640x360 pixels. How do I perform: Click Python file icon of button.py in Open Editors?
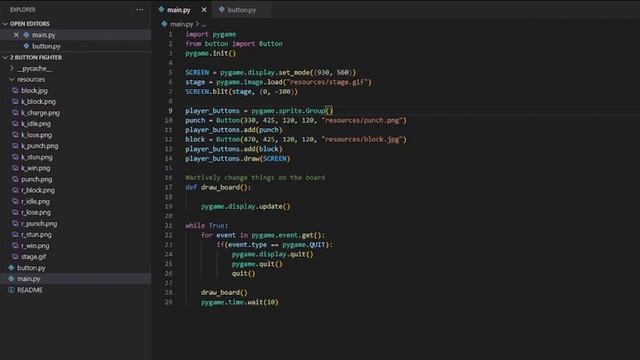click(27, 46)
